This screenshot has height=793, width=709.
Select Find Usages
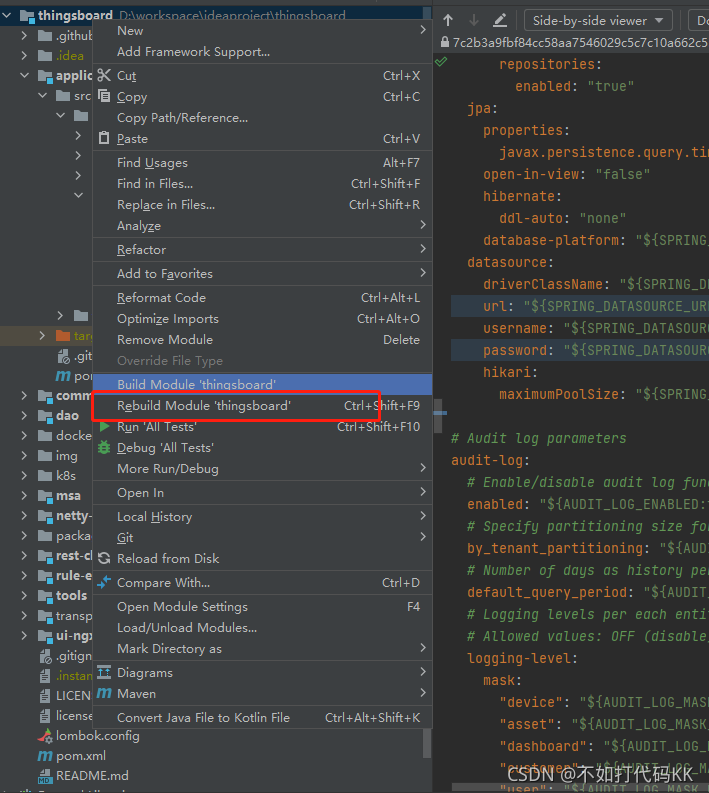[x=262, y=162]
